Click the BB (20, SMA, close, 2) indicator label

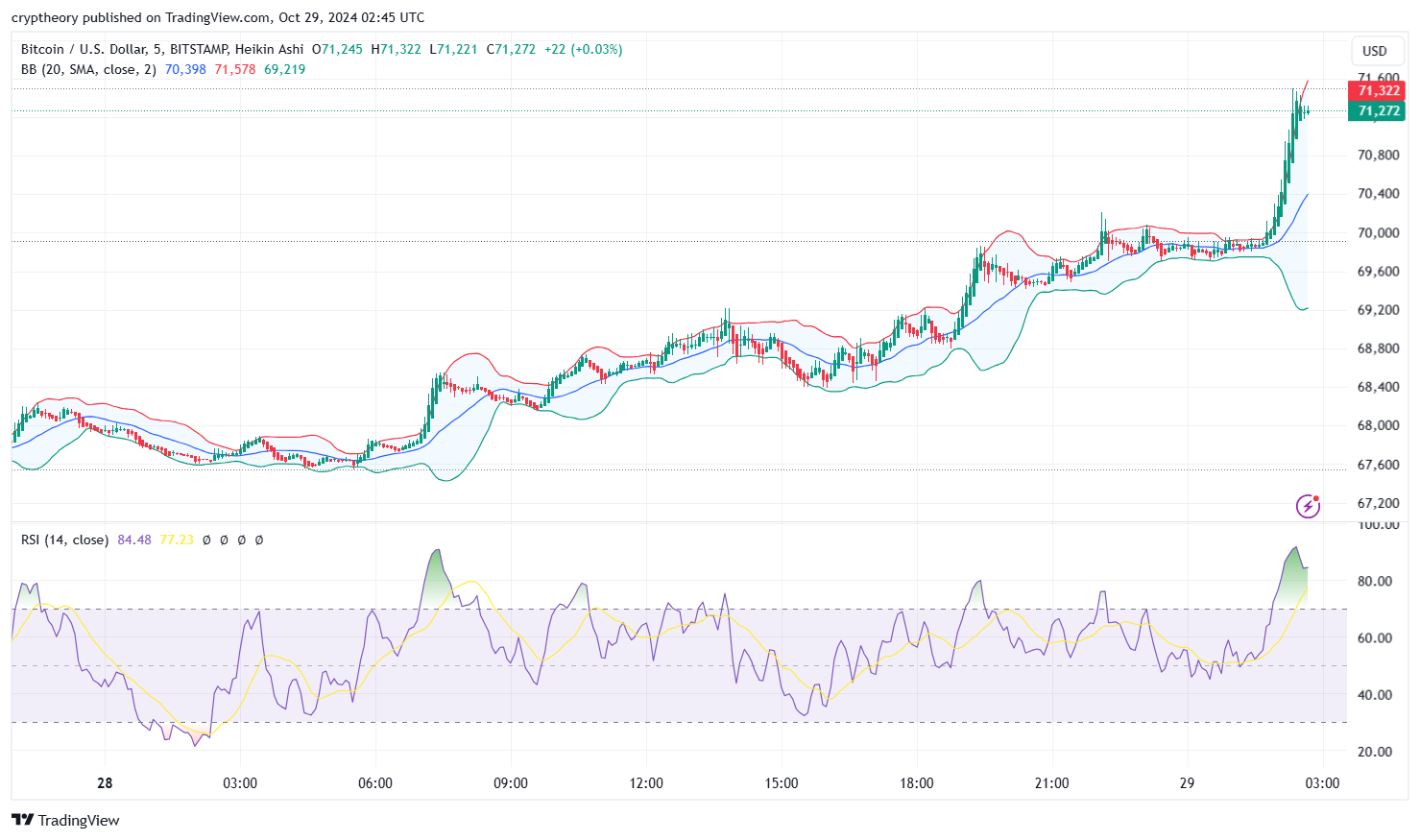(88, 69)
